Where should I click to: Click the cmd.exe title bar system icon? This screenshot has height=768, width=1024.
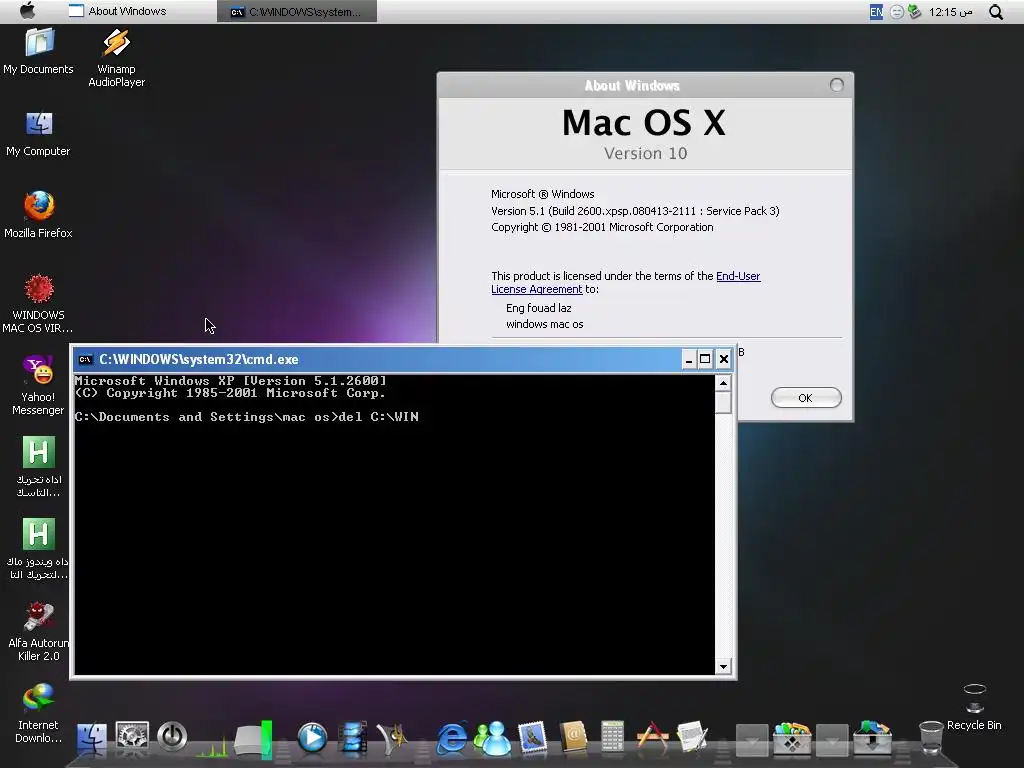point(85,359)
